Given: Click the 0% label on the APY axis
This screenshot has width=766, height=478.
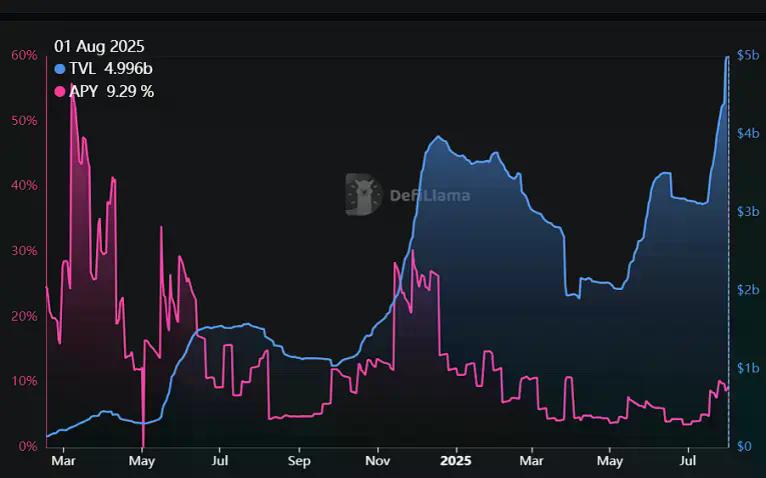Looking at the screenshot, I should pyautogui.click(x=27, y=446).
